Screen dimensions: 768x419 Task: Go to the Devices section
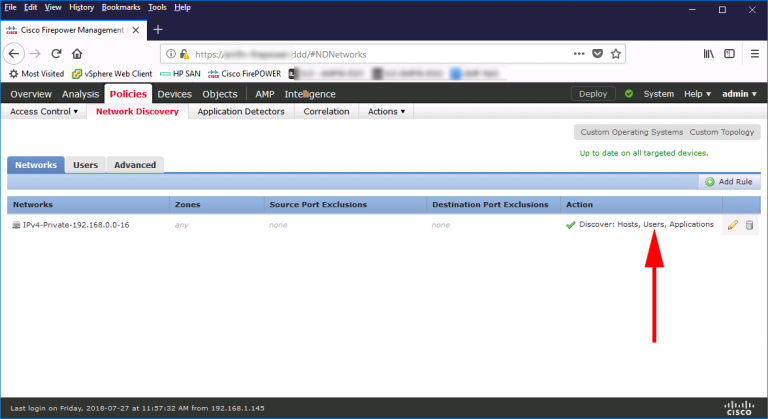click(x=174, y=94)
